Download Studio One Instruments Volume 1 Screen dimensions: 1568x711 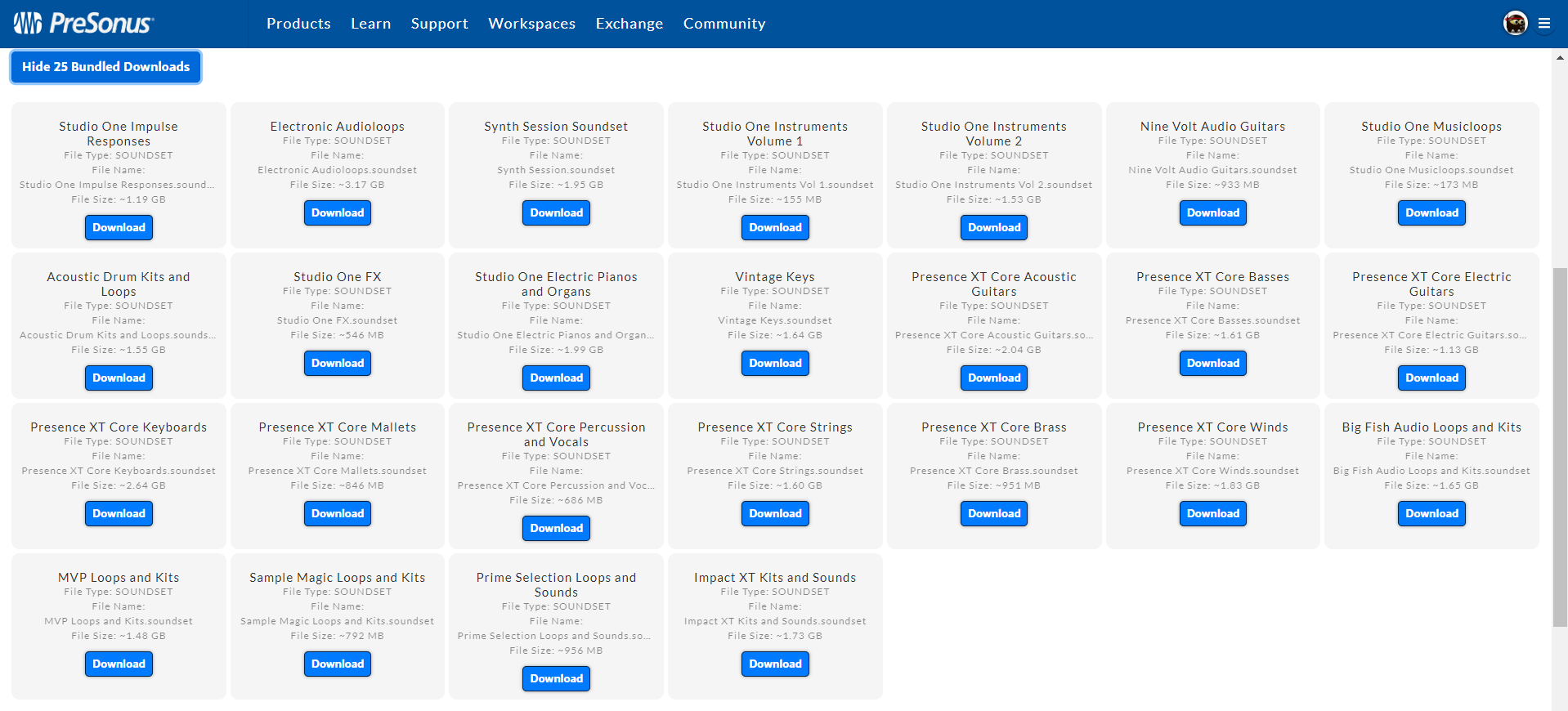775,227
